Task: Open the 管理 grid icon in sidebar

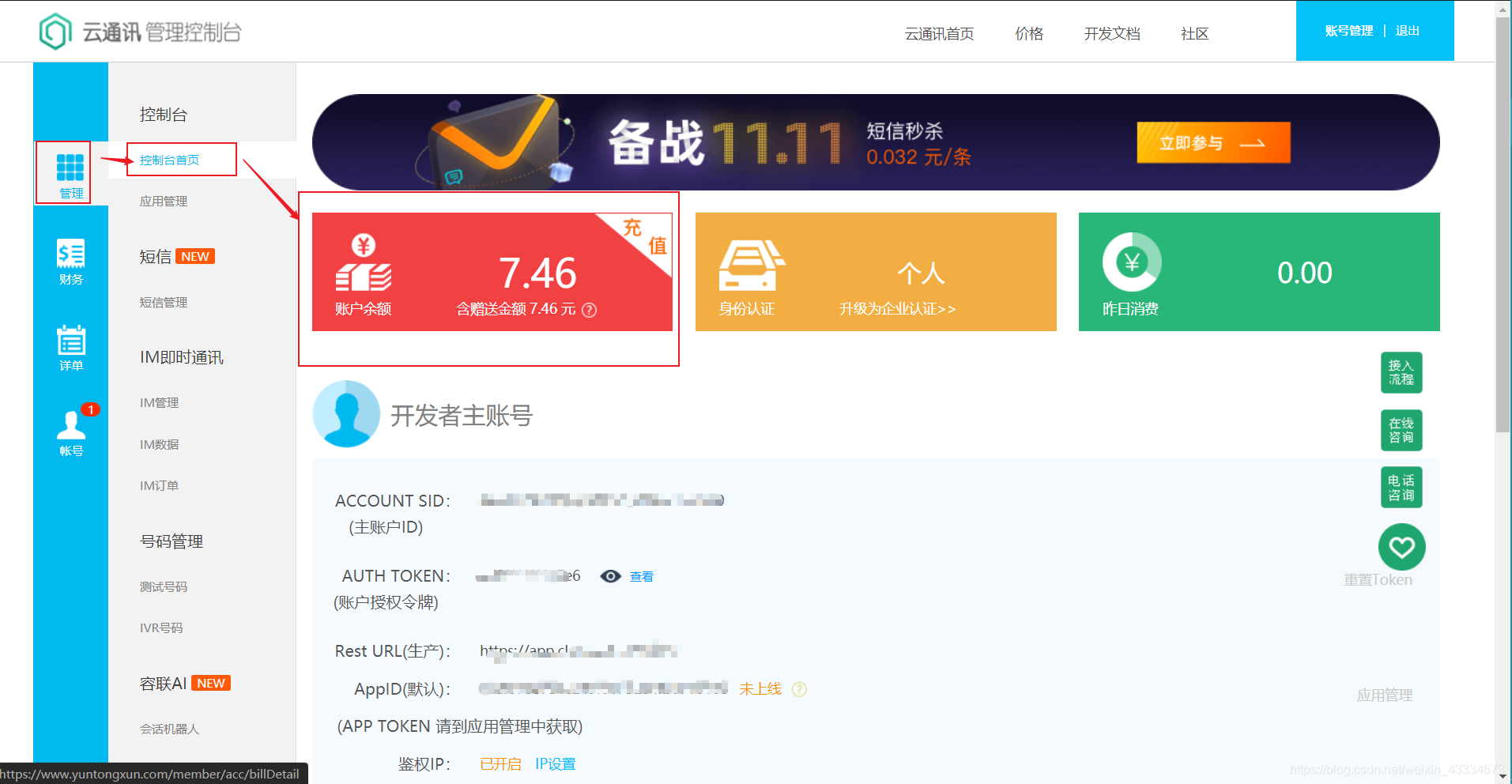Action: click(70, 174)
